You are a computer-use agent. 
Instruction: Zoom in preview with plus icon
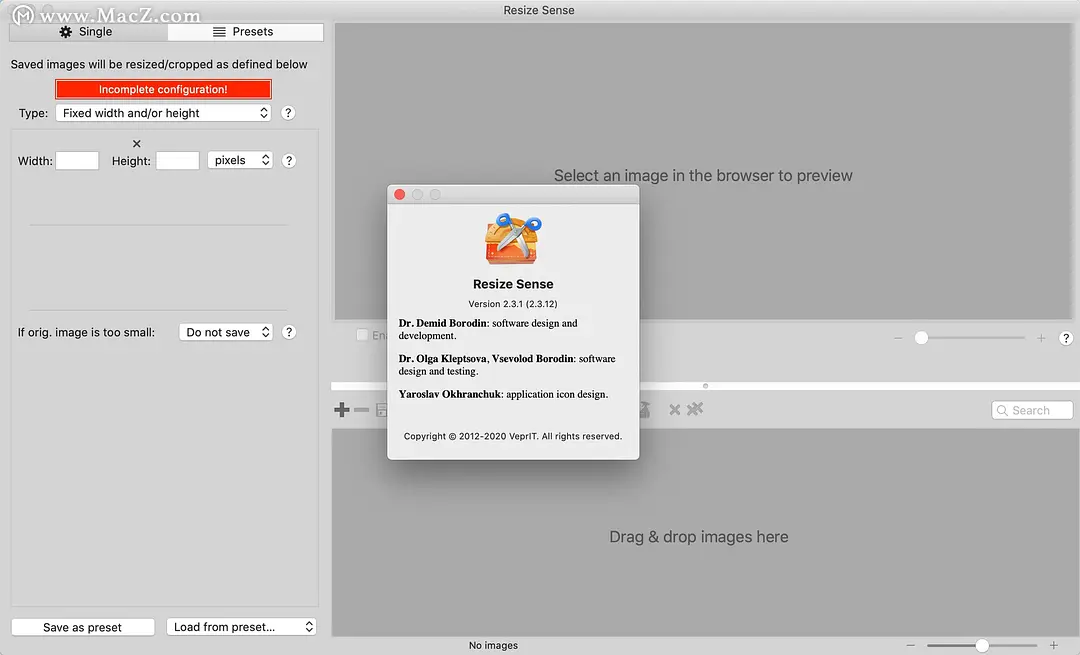pyautogui.click(x=1041, y=338)
